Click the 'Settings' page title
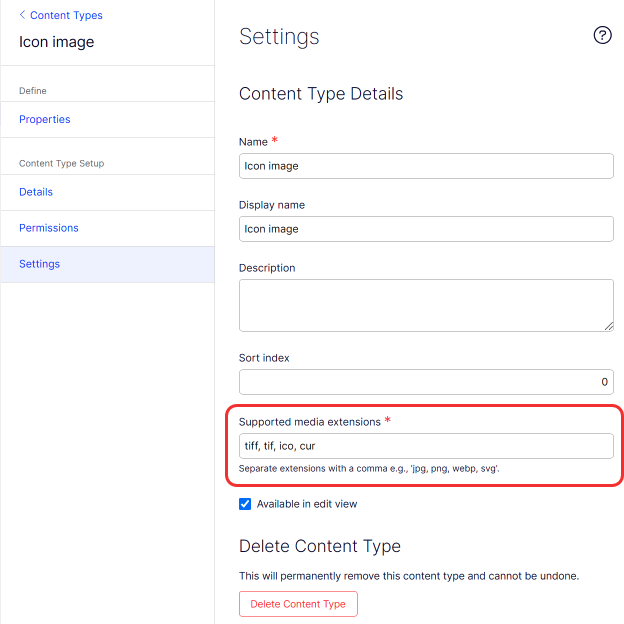The image size is (624, 624). (279, 37)
